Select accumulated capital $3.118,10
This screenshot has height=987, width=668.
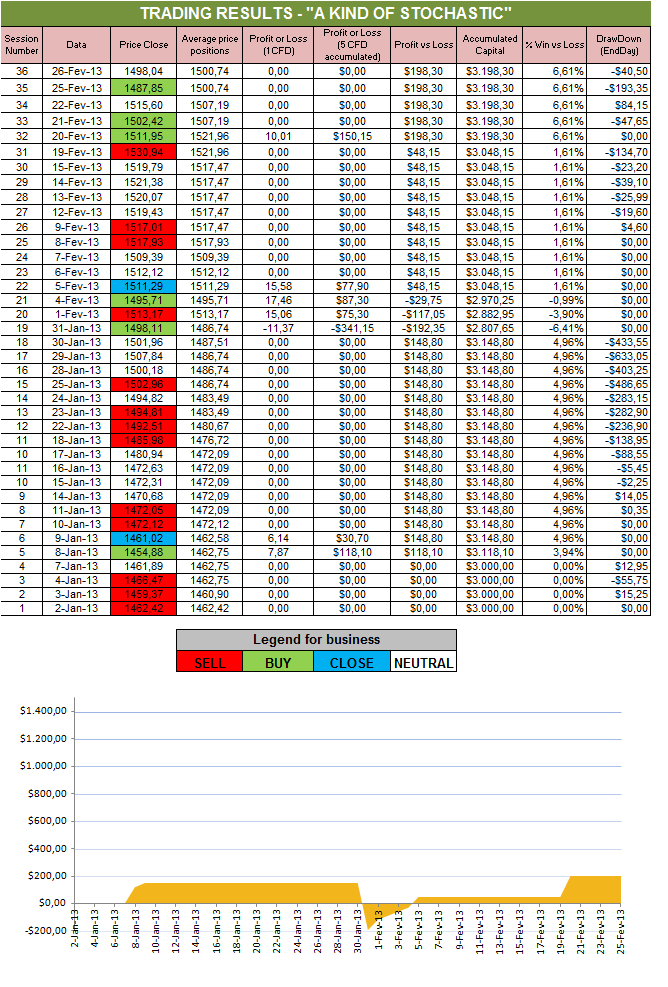coord(489,552)
